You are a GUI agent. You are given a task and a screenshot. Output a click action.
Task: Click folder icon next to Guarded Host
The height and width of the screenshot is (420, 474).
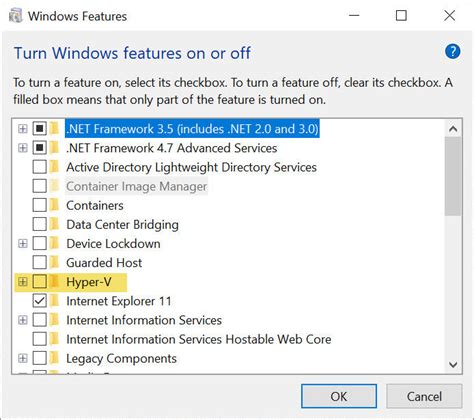click(x=54, y=263)
